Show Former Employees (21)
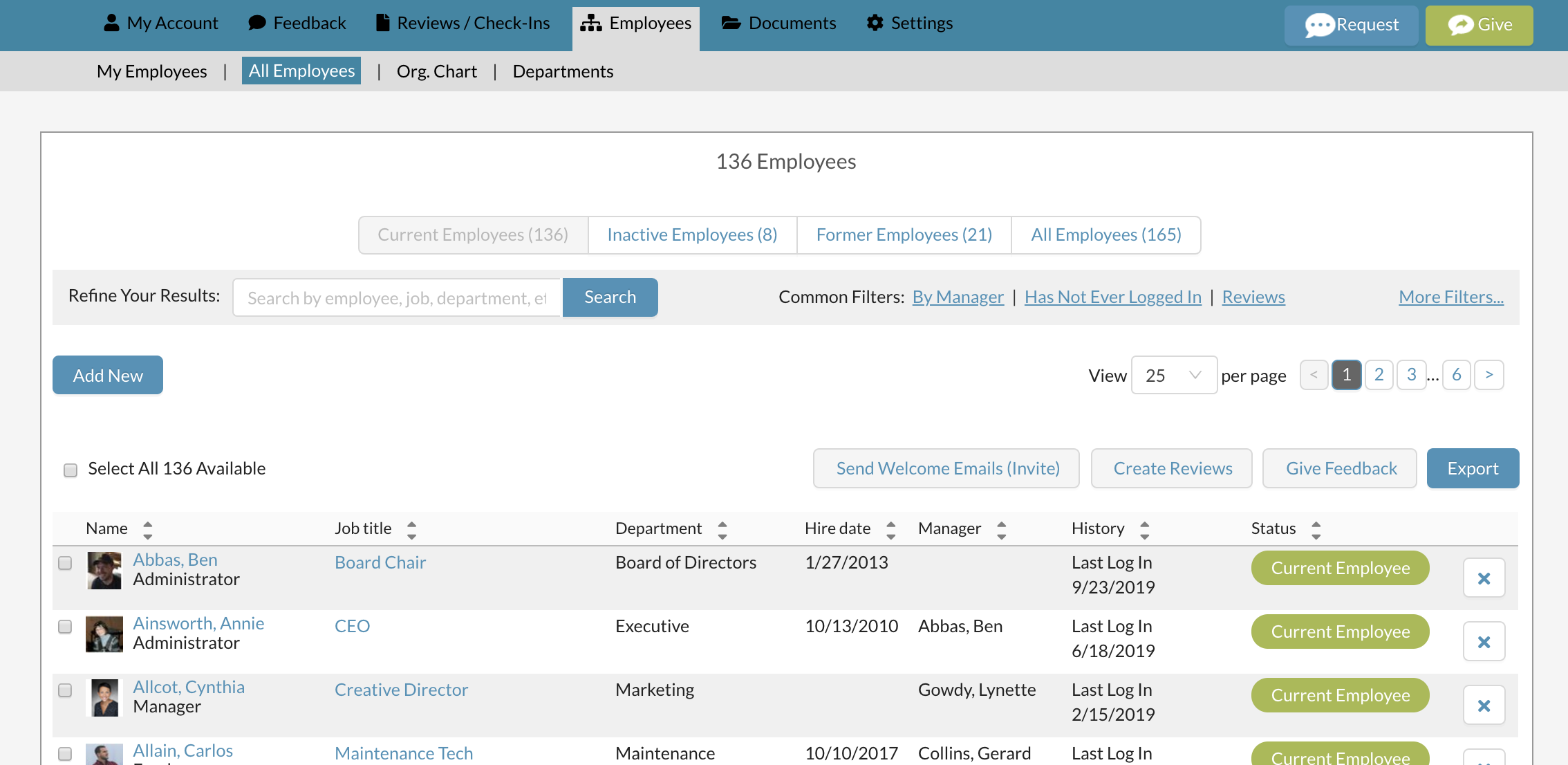1568x765 pixels. tap(904, 235)
